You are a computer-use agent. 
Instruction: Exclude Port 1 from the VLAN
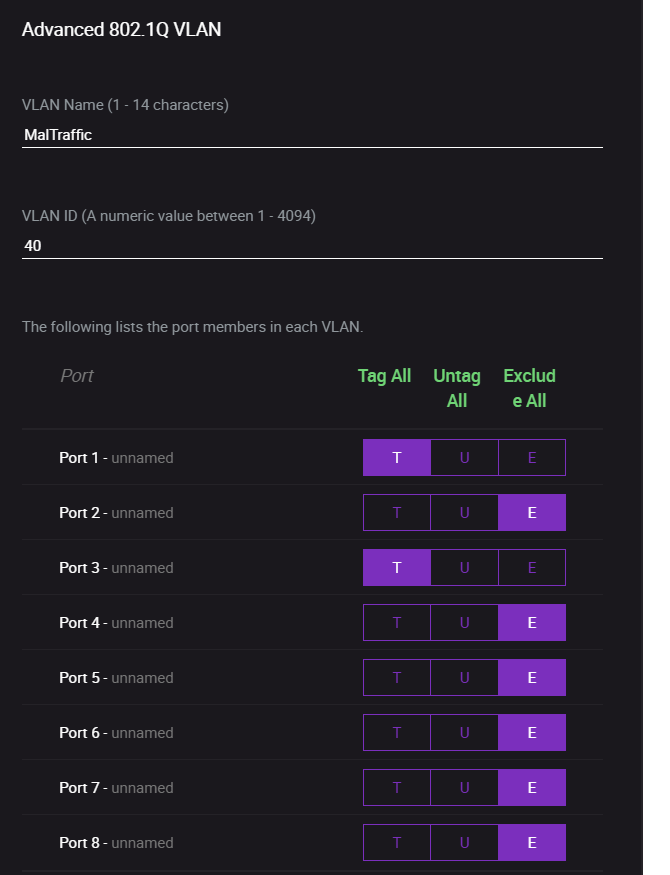[x=532, y=458]
